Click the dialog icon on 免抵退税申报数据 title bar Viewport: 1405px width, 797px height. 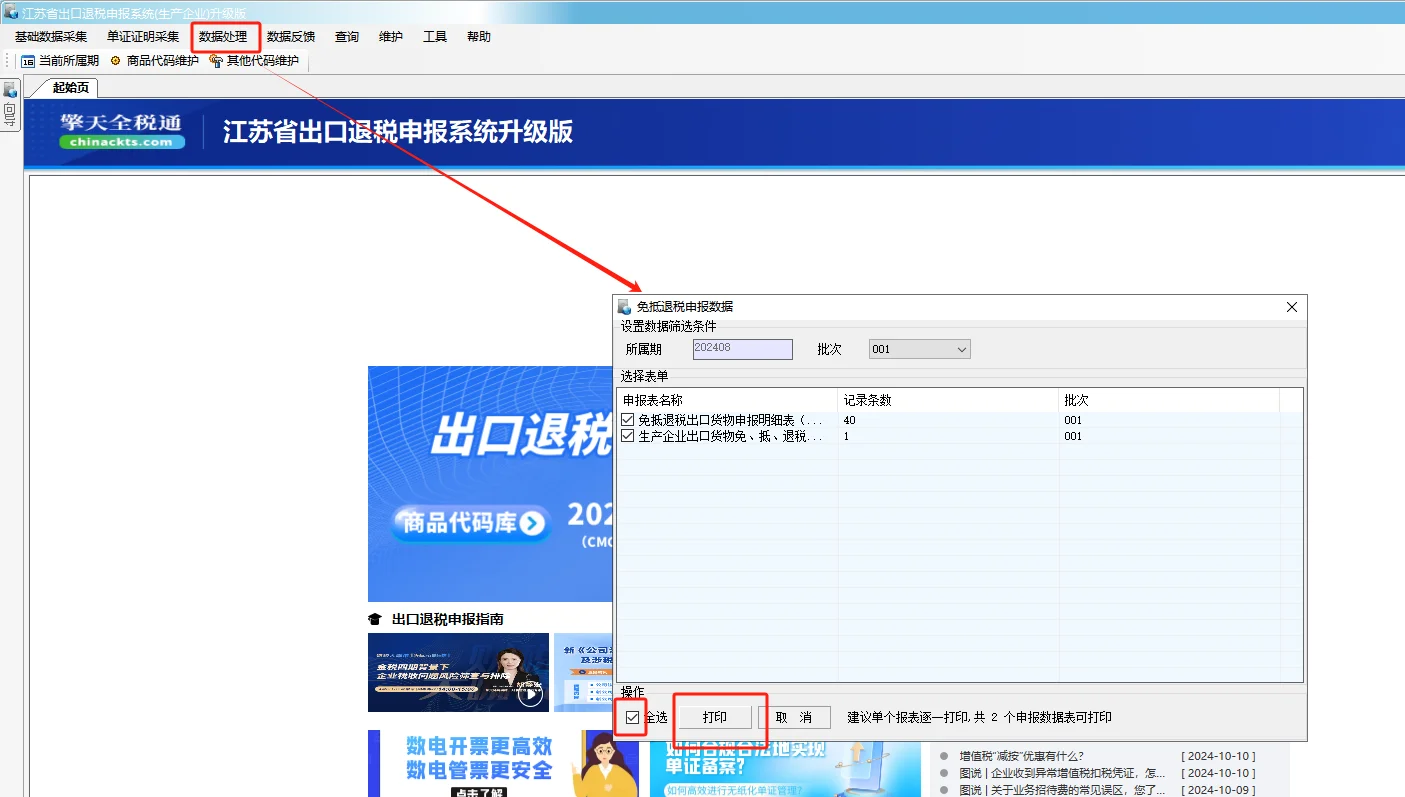pyautogui.click(x=624, y=307)
